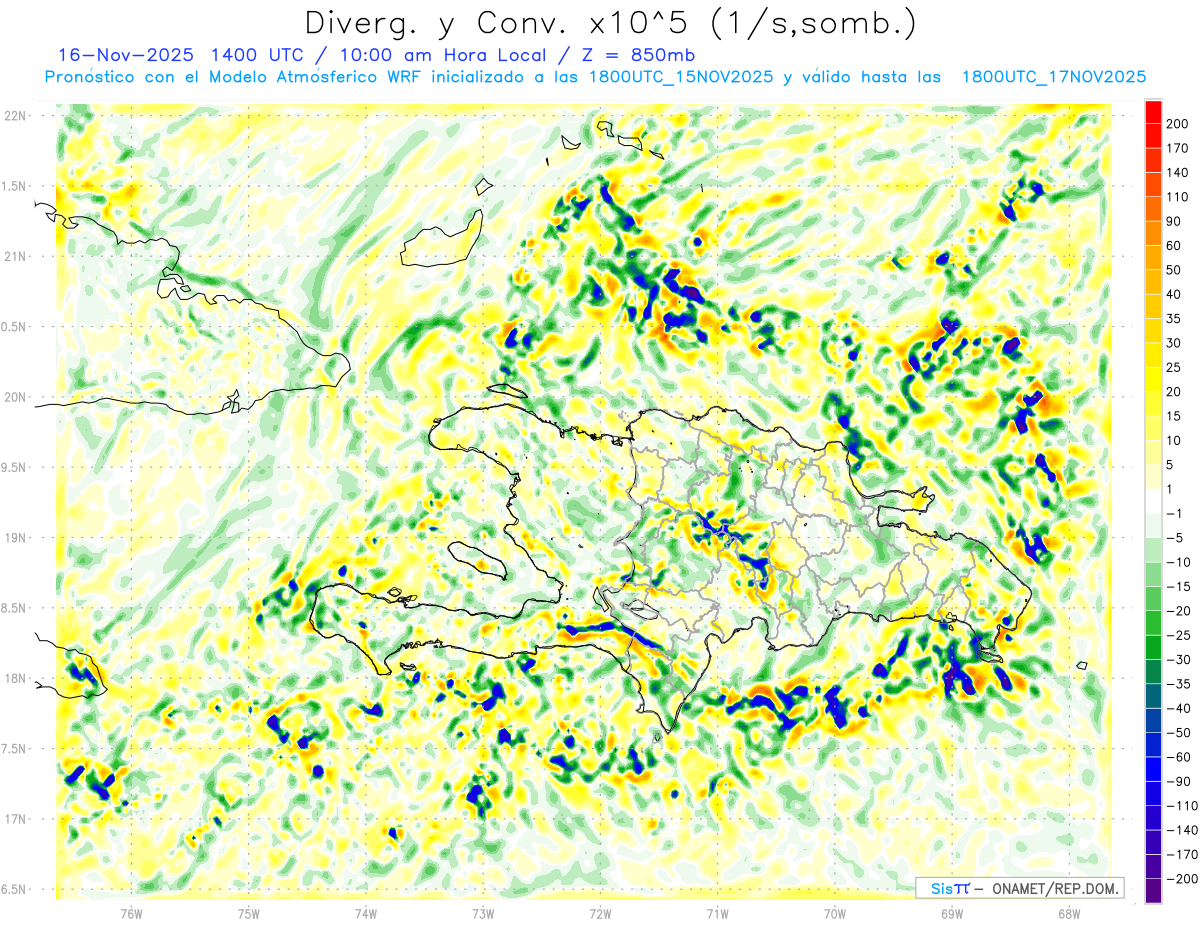Click the colorbar value "25"
This screenshot has height=927, width=1200.
(1174, 367)
